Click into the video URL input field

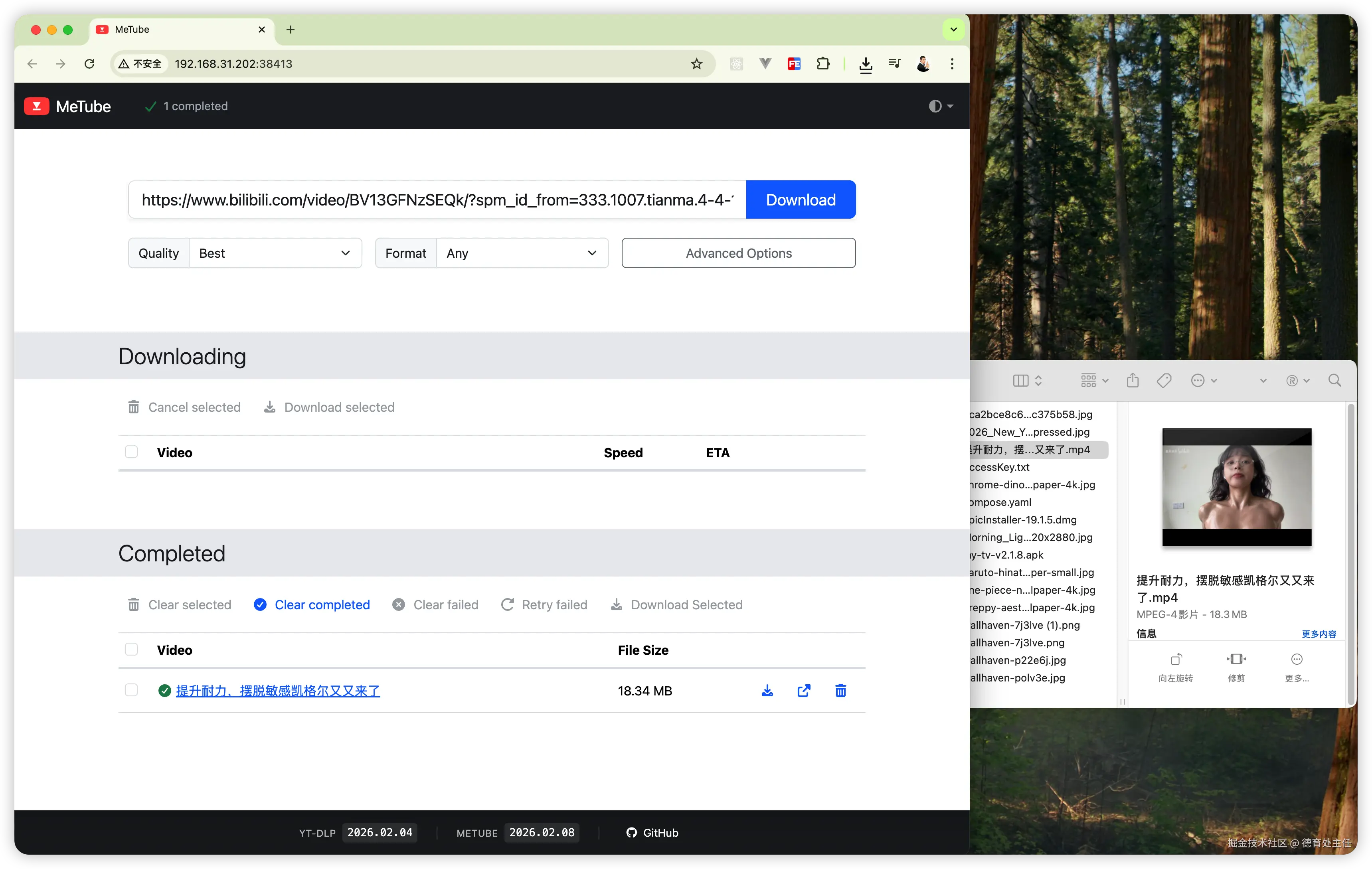pos(437,200)
